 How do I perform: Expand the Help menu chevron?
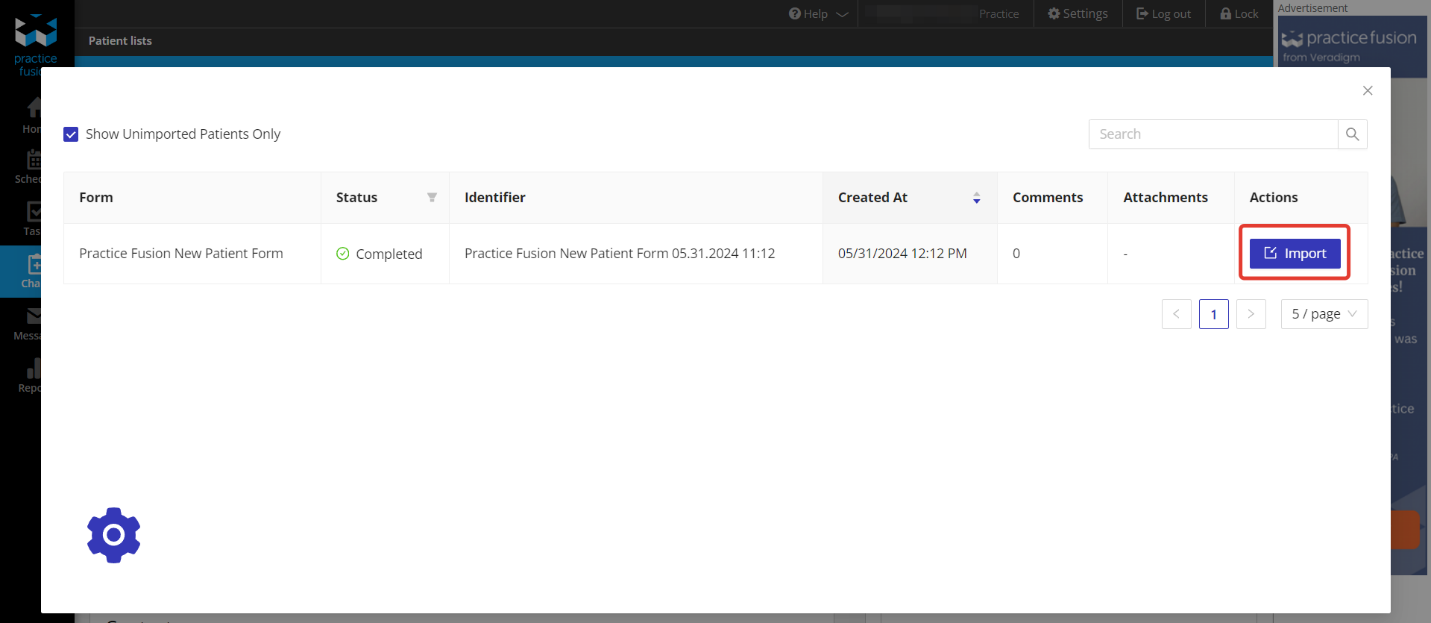841,14
